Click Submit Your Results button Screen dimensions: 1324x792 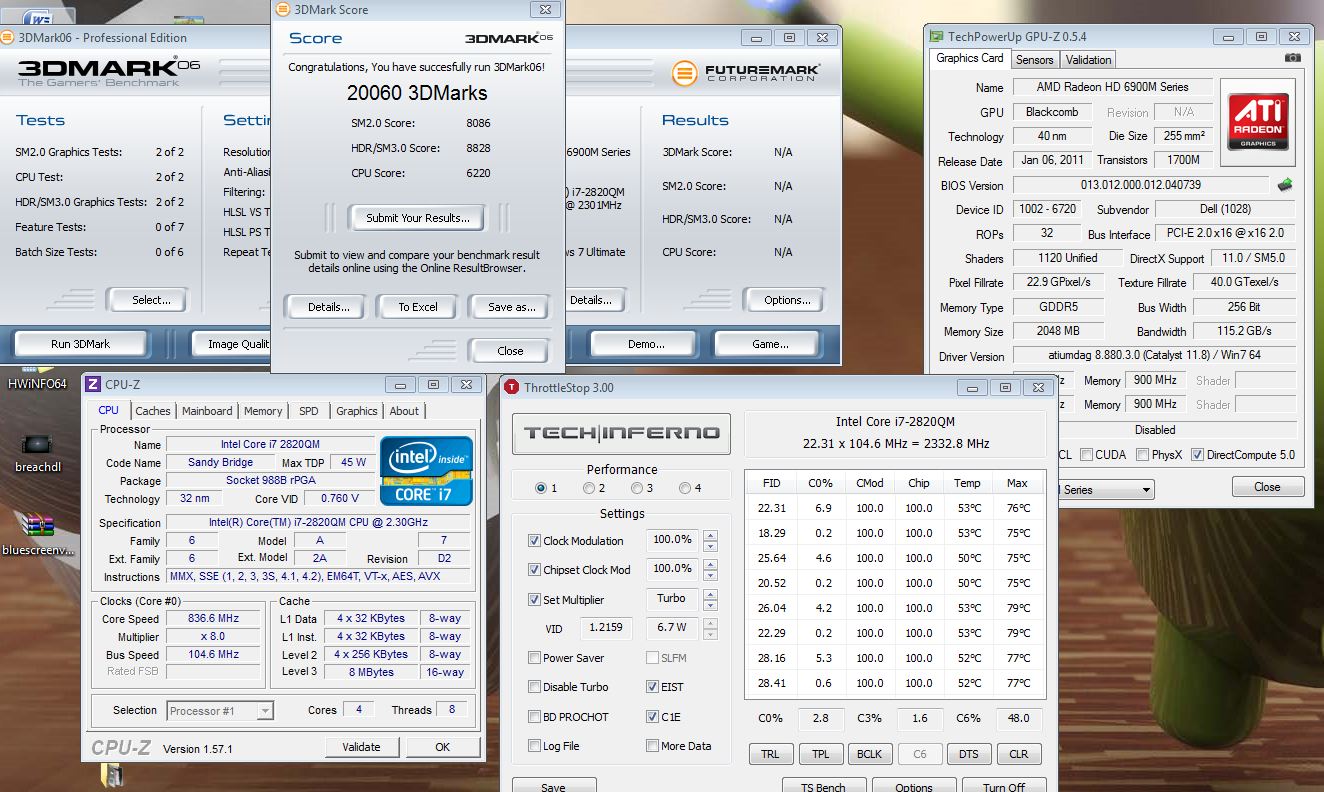tap(417, 218)
